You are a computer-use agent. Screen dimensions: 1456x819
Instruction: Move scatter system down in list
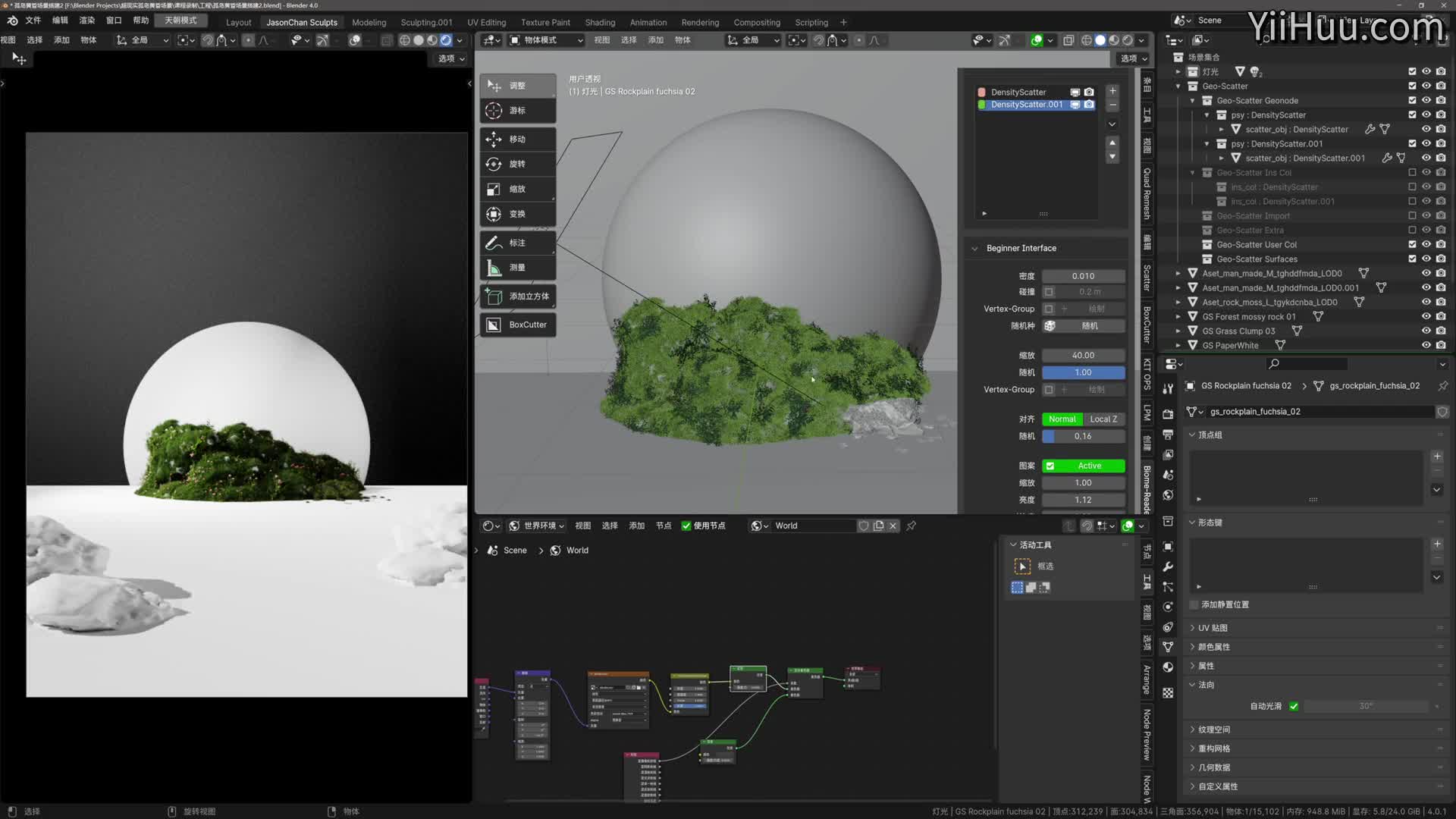pyautogui.click(x=1112, y=157)
